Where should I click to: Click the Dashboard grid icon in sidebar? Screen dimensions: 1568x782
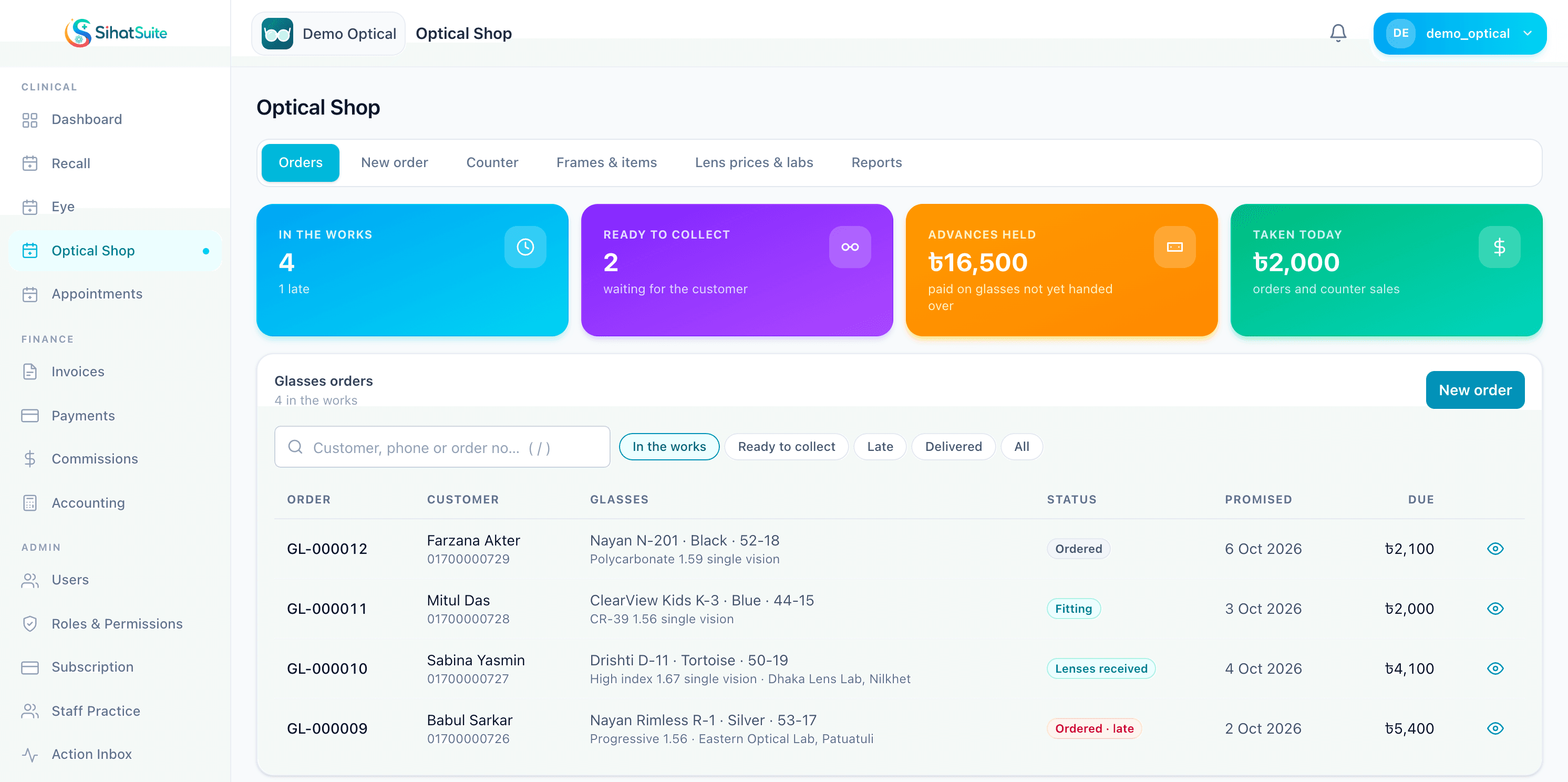(30, 120)
